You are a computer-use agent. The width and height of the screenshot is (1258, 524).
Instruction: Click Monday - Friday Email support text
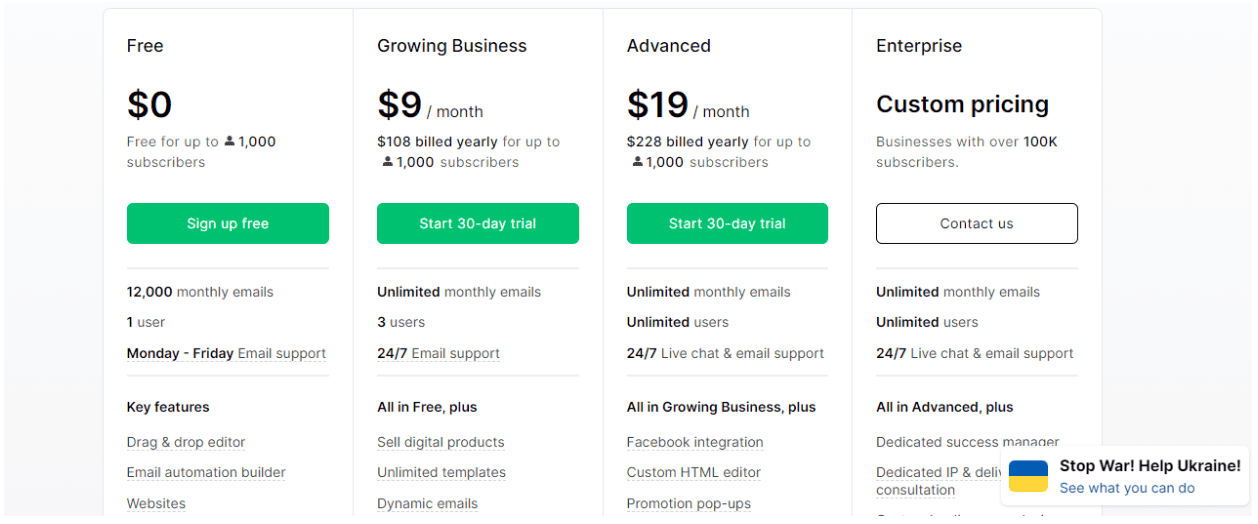(x=226, y=353)
